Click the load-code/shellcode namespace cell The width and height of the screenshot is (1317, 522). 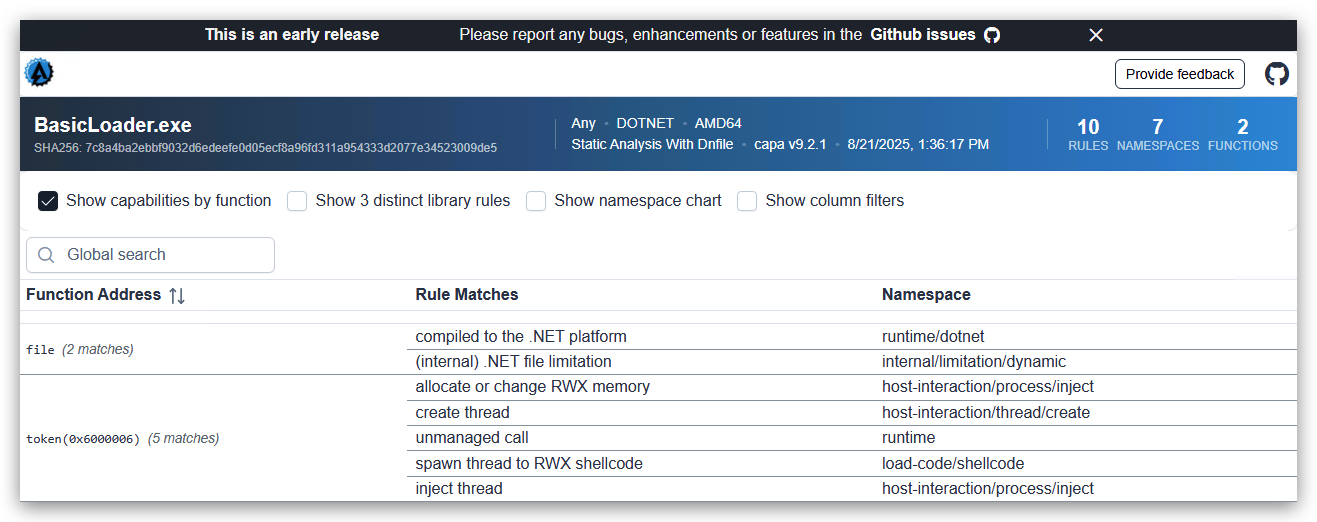(x=953, y=464)
